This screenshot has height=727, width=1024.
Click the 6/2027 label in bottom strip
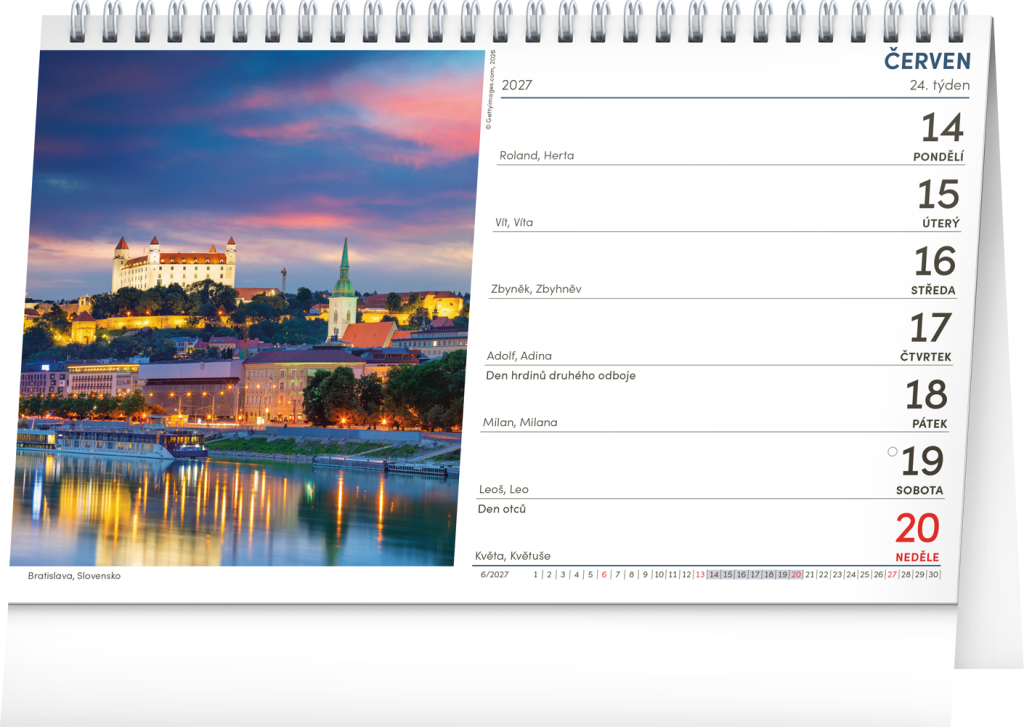coord(494,575)
